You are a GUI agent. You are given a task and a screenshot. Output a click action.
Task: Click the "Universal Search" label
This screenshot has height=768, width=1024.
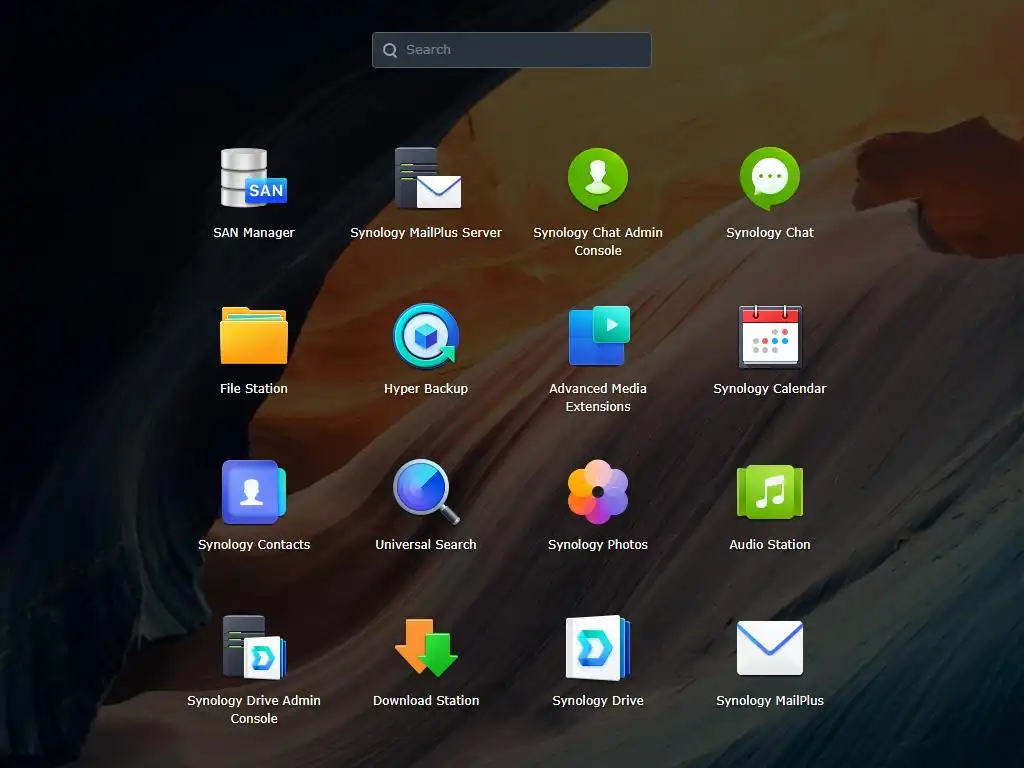point(426,545)
